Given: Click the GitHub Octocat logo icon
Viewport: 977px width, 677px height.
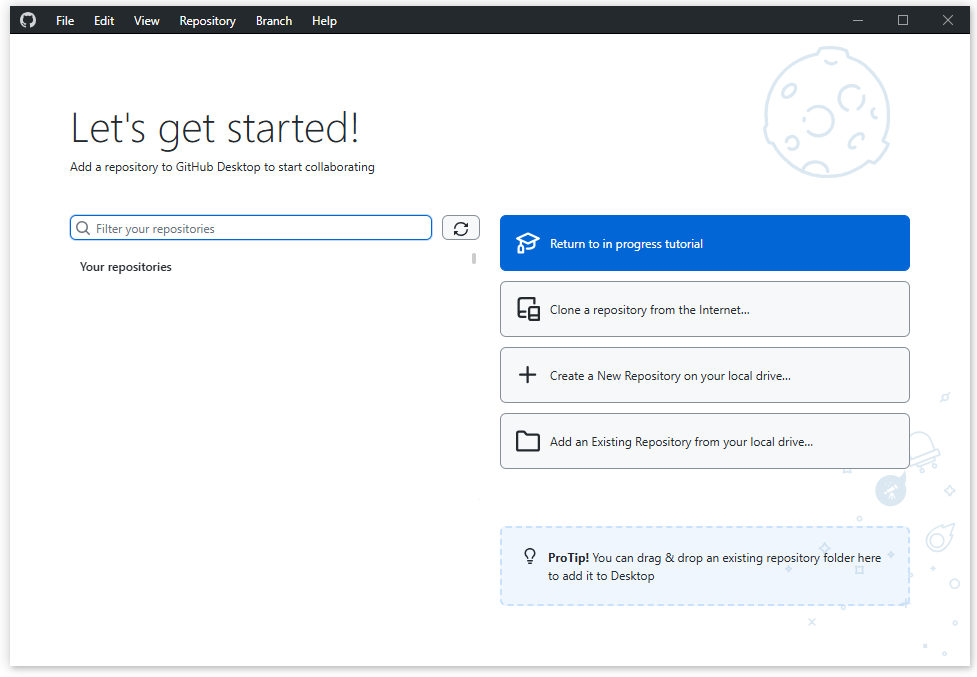Looking at the screenshot, I should click(27, 19).
